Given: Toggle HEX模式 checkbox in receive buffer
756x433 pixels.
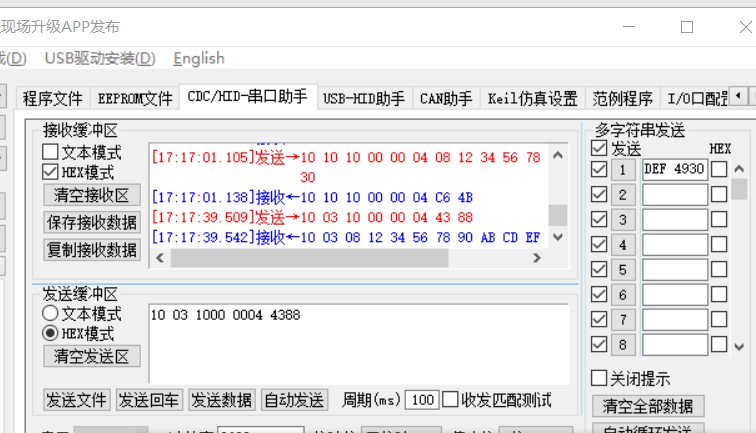Looking at the screenshot, I should click(x=50, y=172).
